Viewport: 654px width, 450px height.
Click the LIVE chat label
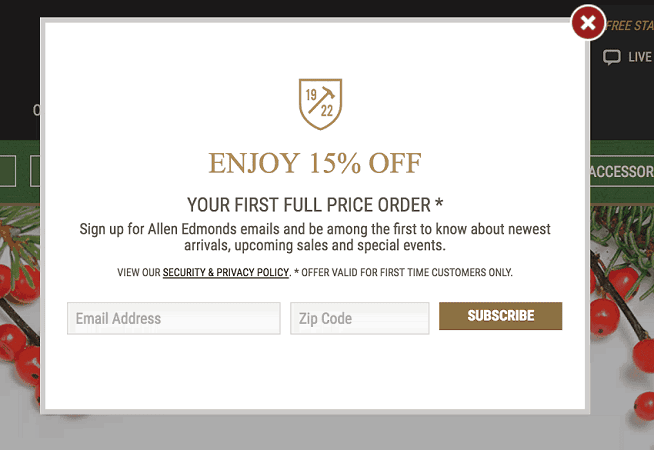(x=639, y=58)
